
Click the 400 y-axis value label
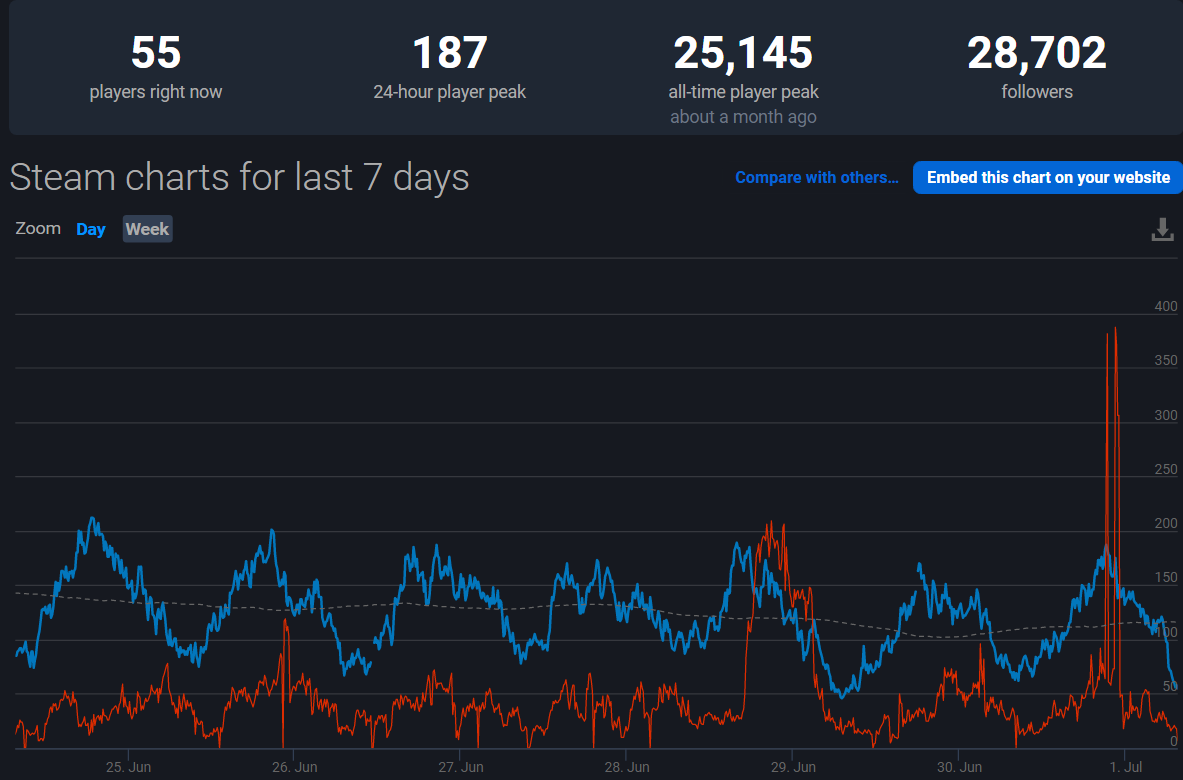pos(1166,306)
